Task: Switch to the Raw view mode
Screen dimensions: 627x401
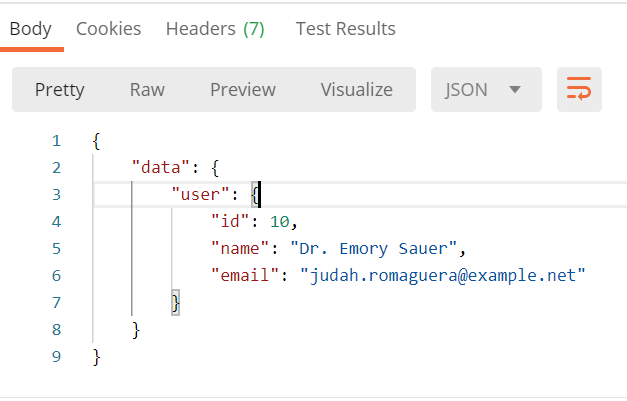Action: click(x=147, y=90)
